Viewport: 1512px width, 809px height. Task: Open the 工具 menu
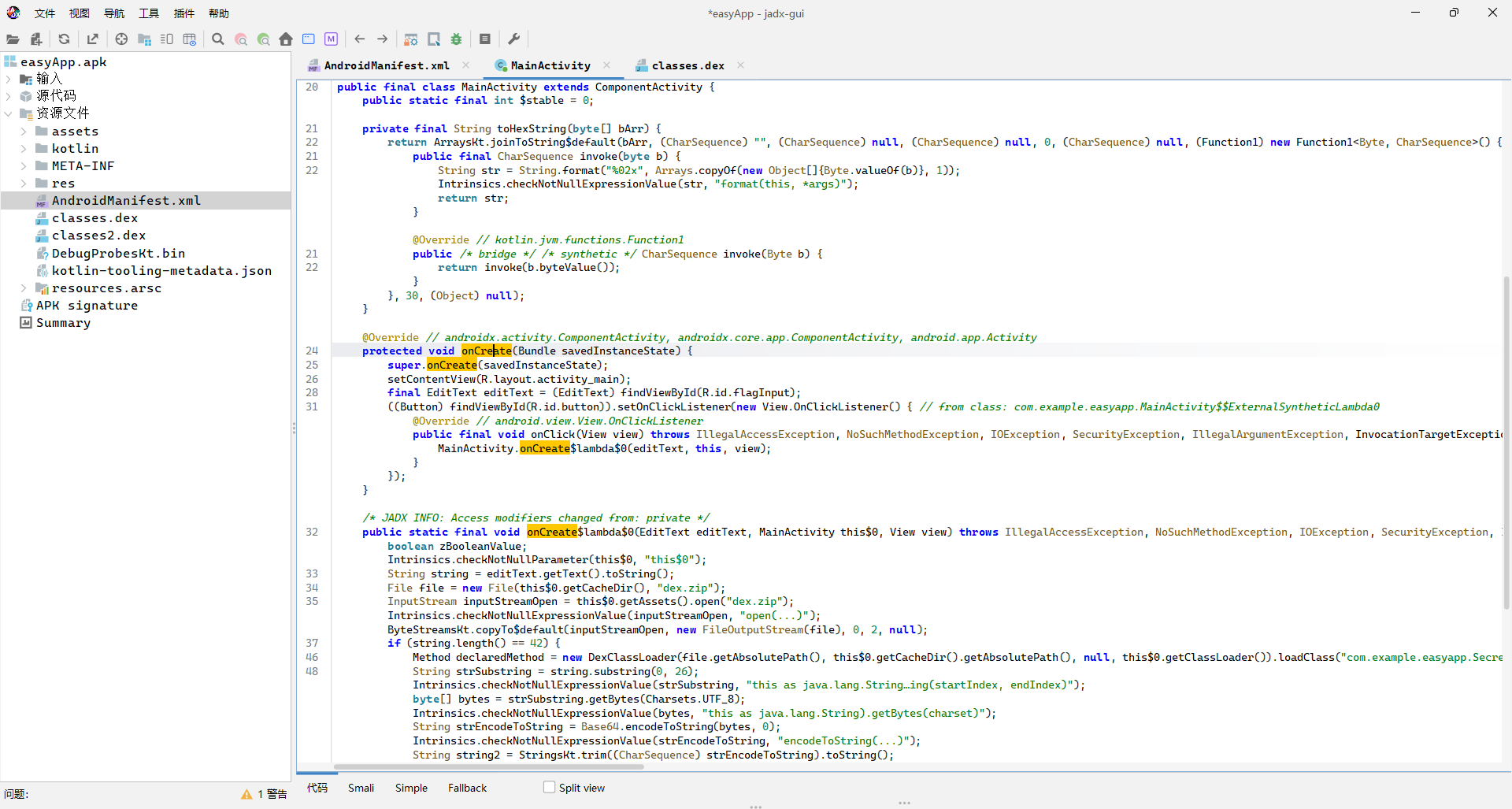click(x=148, y=13)
